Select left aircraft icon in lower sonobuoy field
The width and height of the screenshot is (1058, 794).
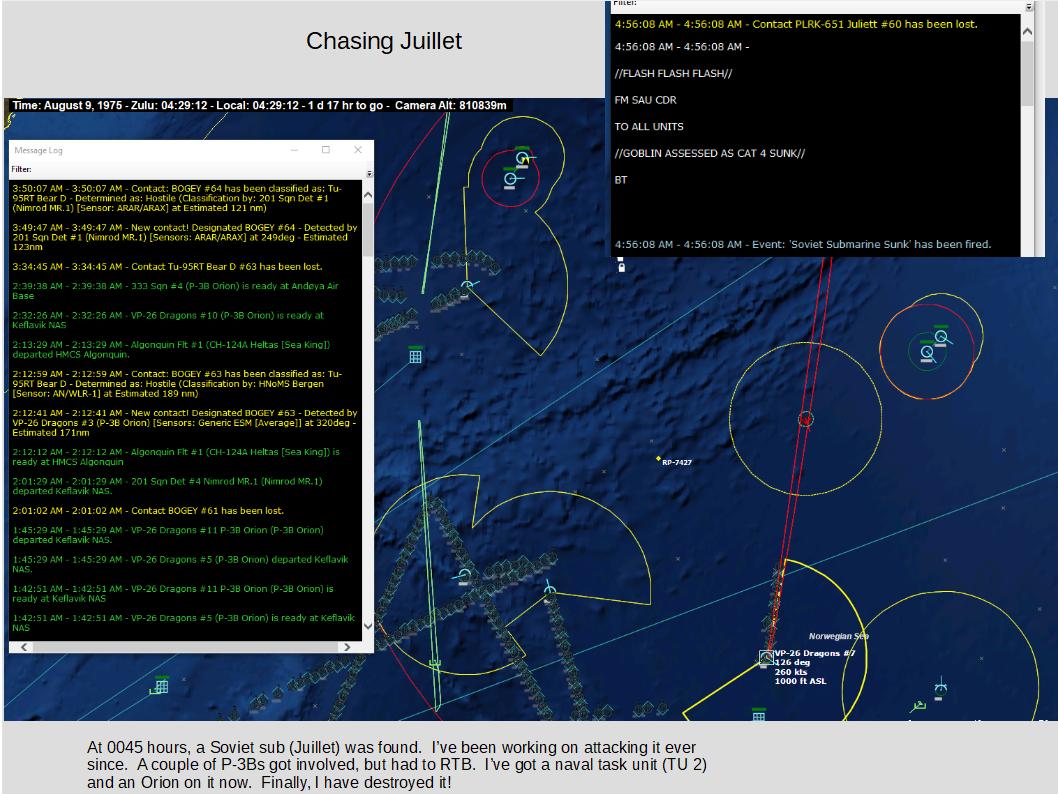pos(464,575)
